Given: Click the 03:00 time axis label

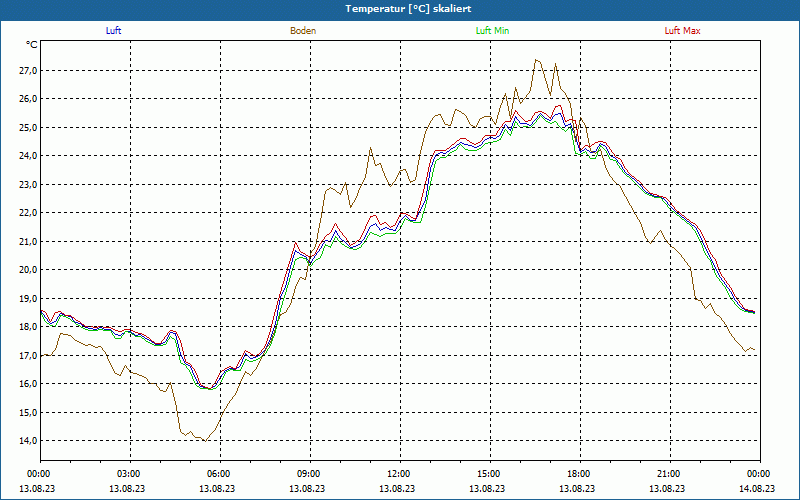Looking at the screenshot, I should (x=129, y=474).
